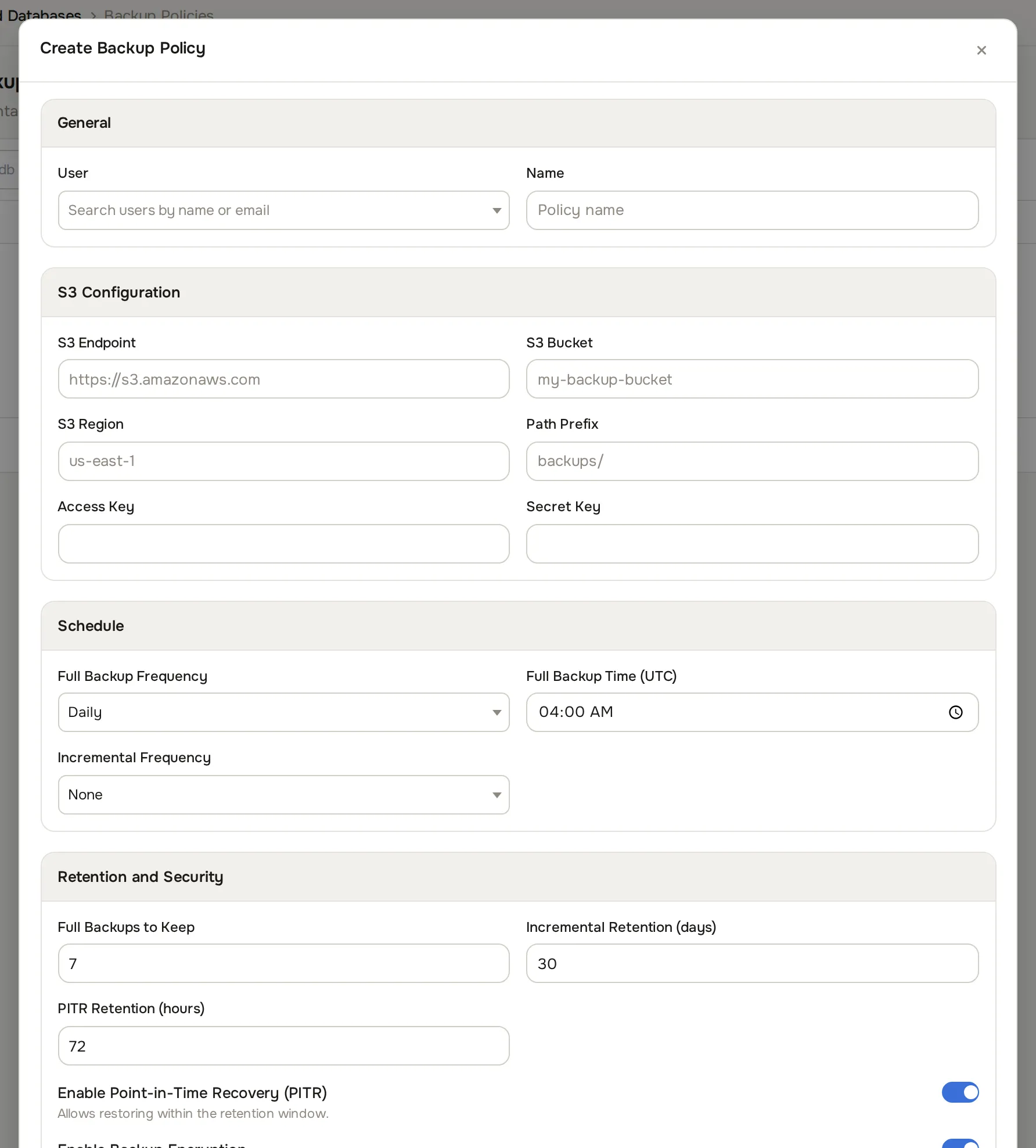
Task: Click the Schedule section heading
Action: click(x=91, y=626)
